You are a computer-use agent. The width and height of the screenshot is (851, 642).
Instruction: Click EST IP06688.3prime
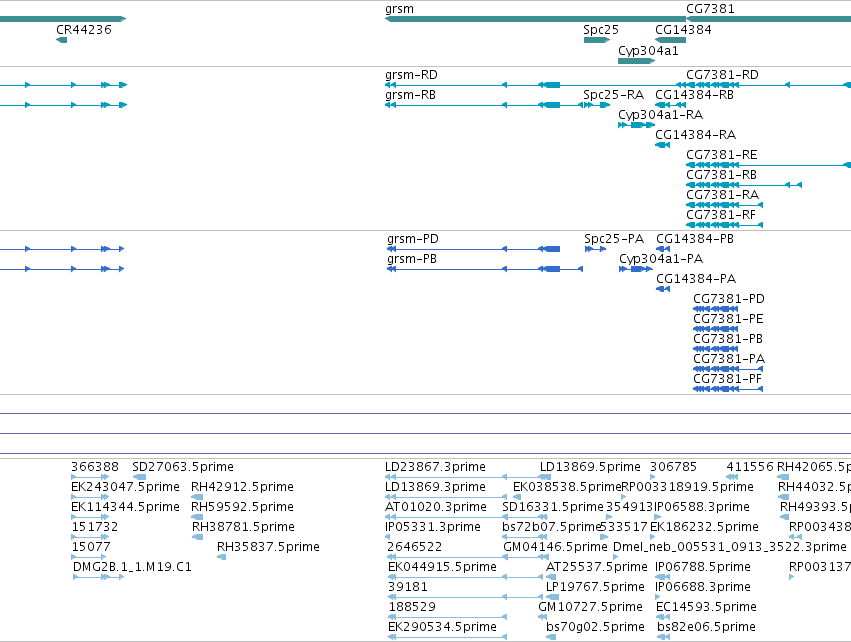coord(703,588)
